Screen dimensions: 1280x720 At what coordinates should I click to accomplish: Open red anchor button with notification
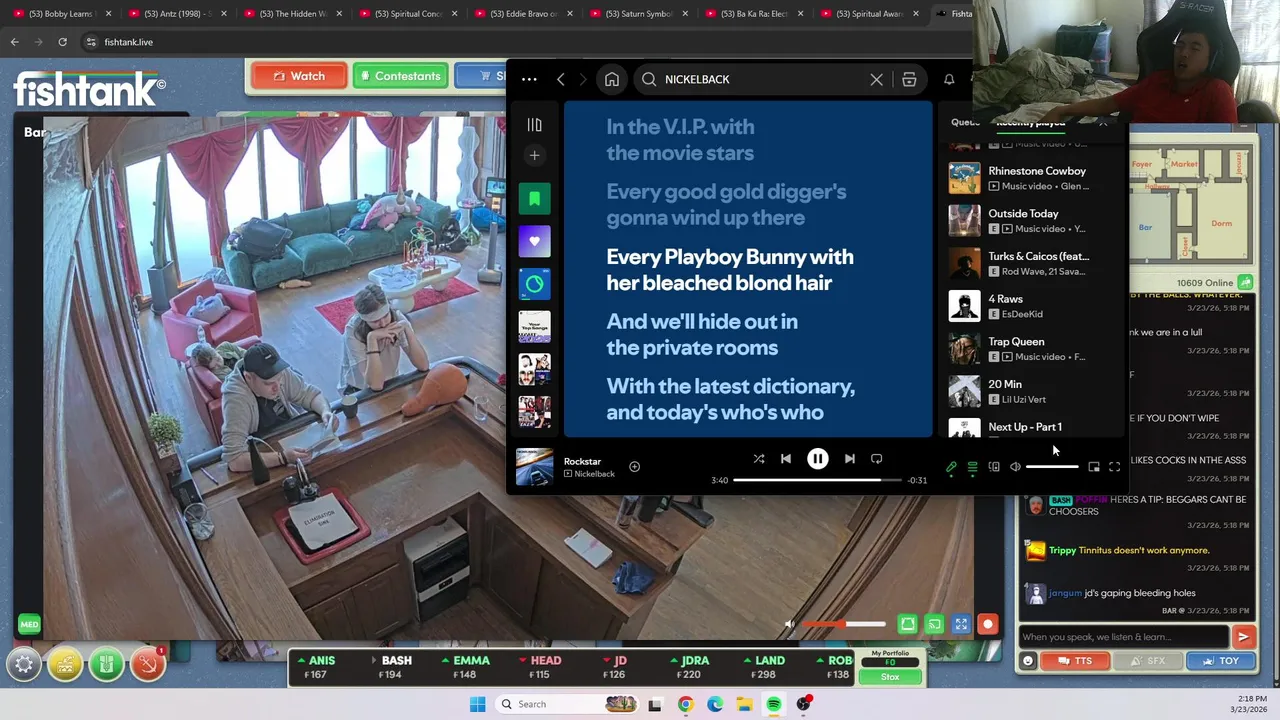147,664
